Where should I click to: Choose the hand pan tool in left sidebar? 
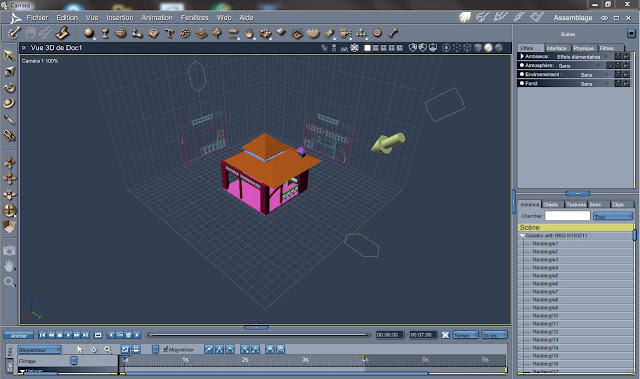click(9, 266)
